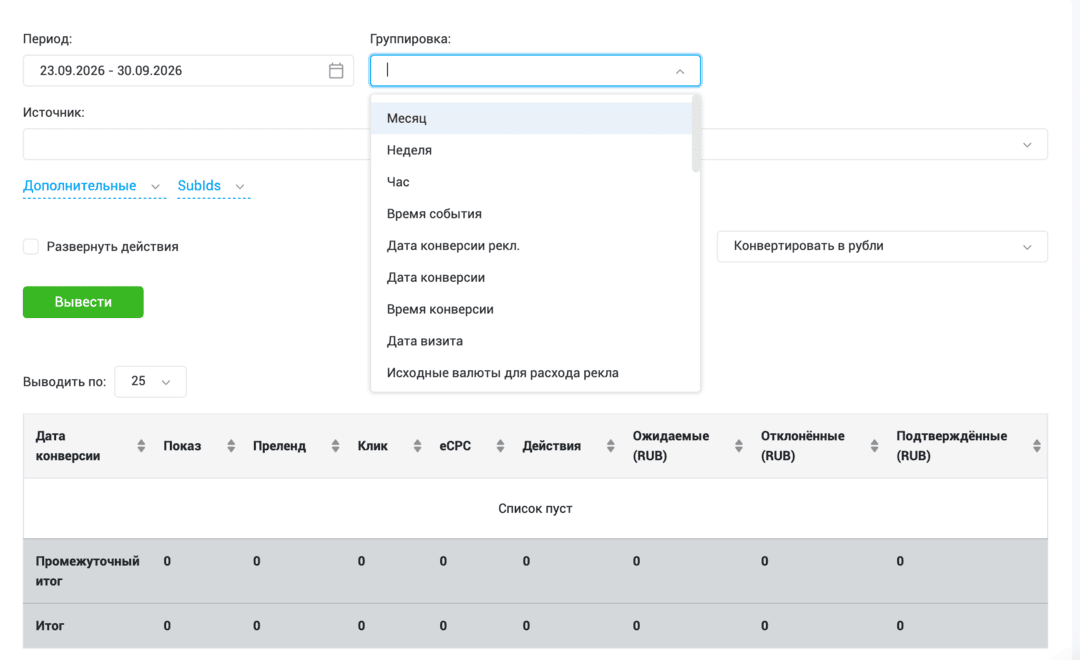Open the Конвертировать в рубли dropdown
This screenshot has width=1080, height=660.
882,246
